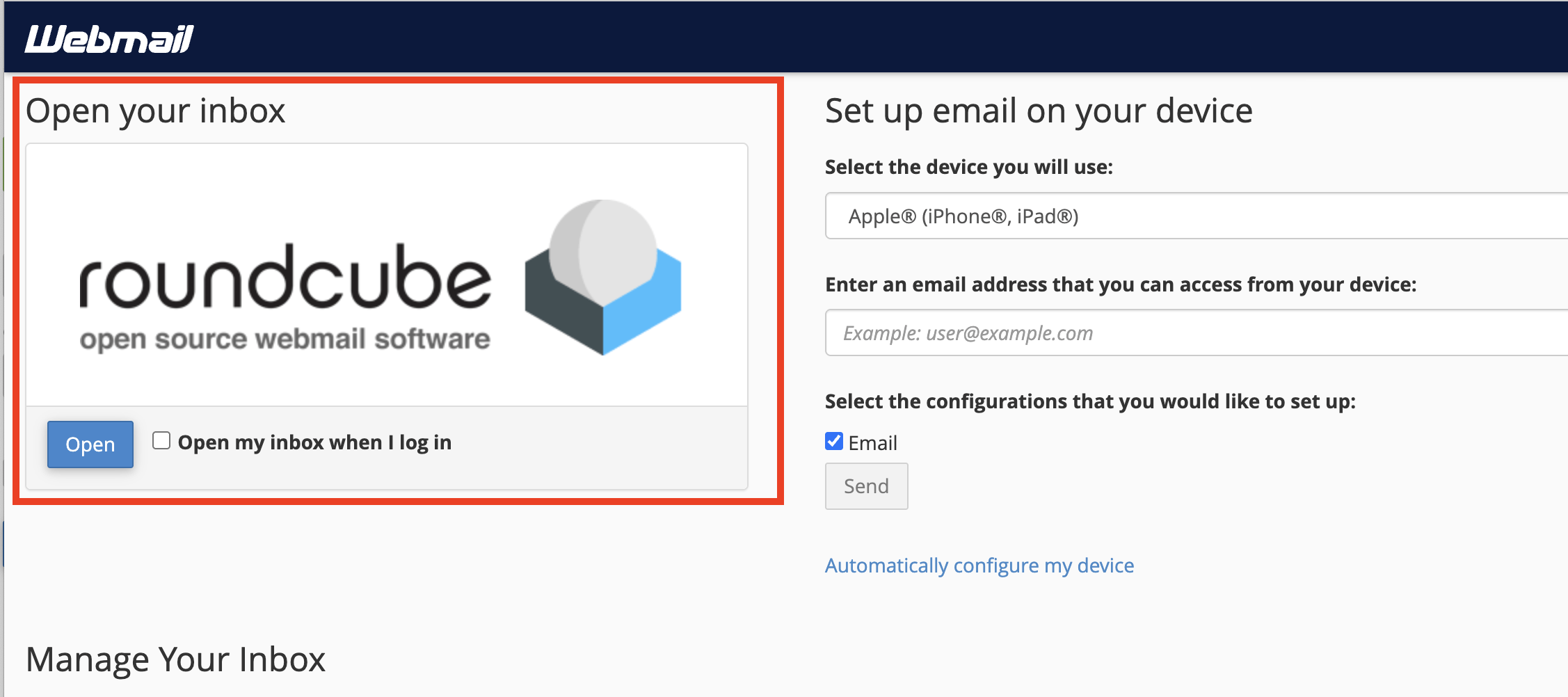Click the 'Select the device you will use' label
The height and width of the screenshot is (697, 1568).
pyautogui.click(x=968, y=167)
